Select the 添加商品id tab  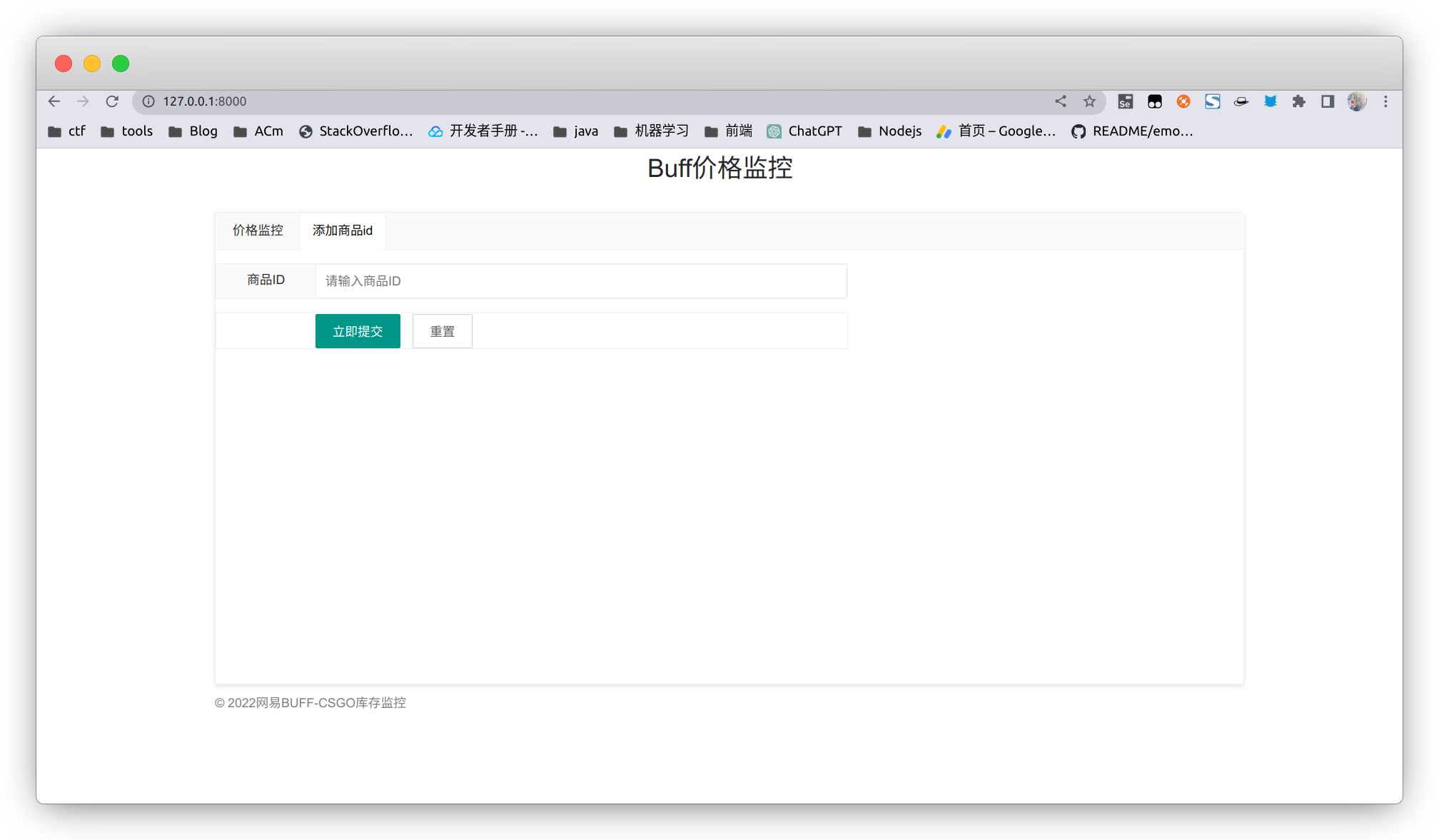(343, 231)
